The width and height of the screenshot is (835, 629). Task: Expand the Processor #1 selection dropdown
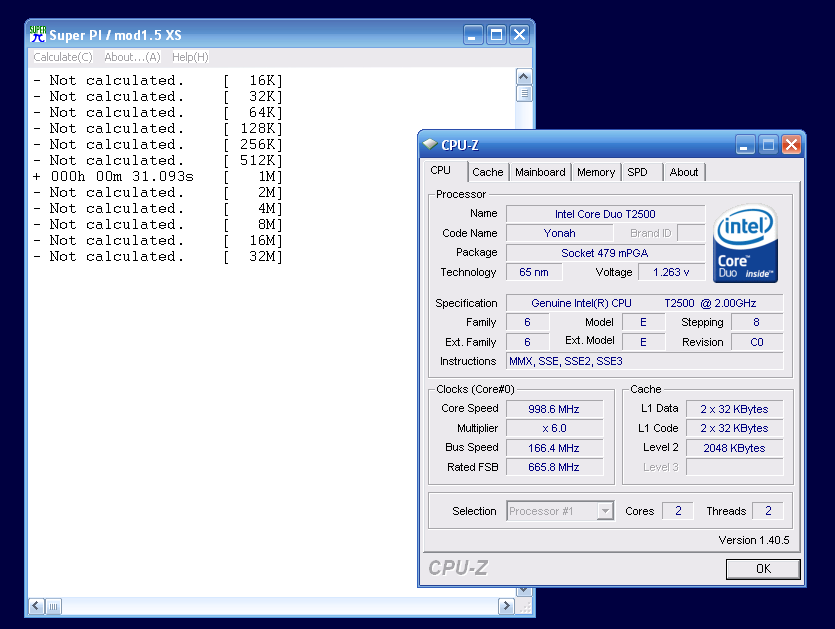coord(604,511)
